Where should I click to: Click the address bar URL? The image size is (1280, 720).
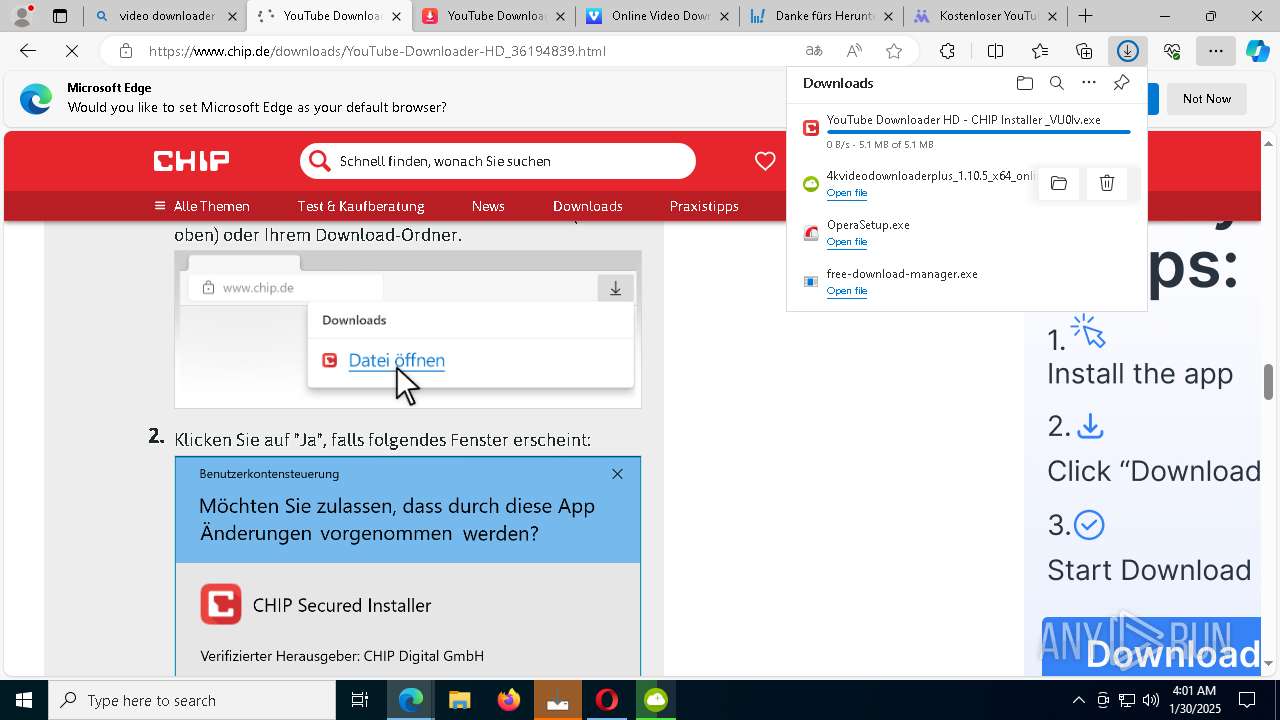coord(377,51)
